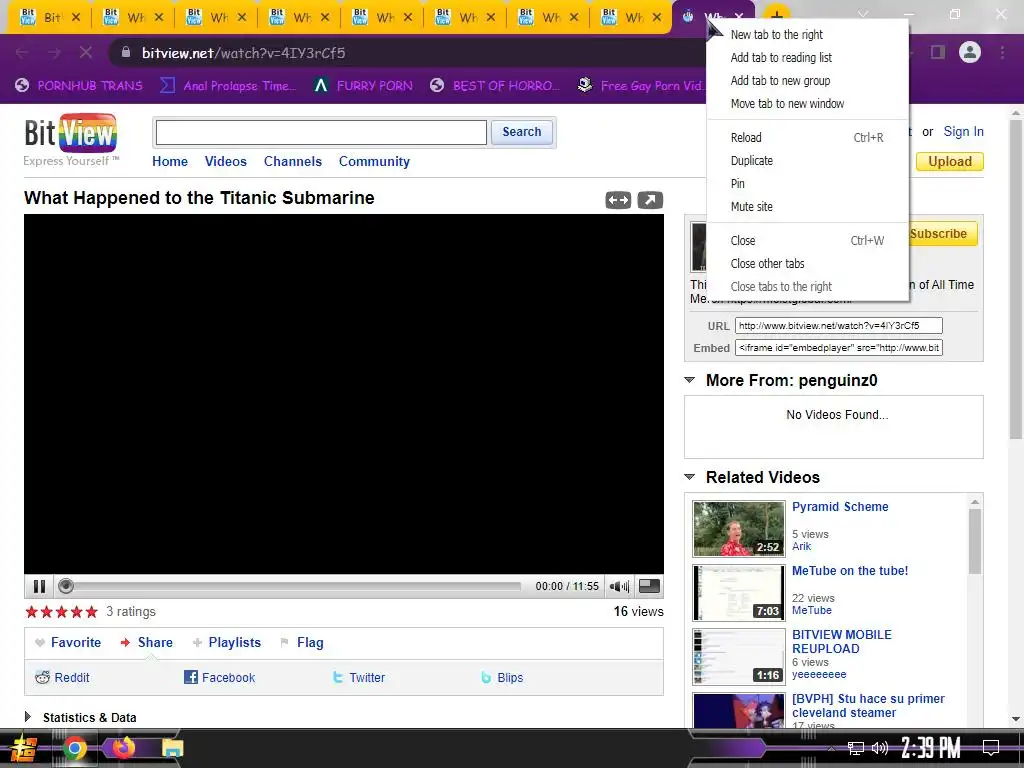The image size is (1024, 768).
Task: Click the taskbar network icon
Action: pos(856,748)
